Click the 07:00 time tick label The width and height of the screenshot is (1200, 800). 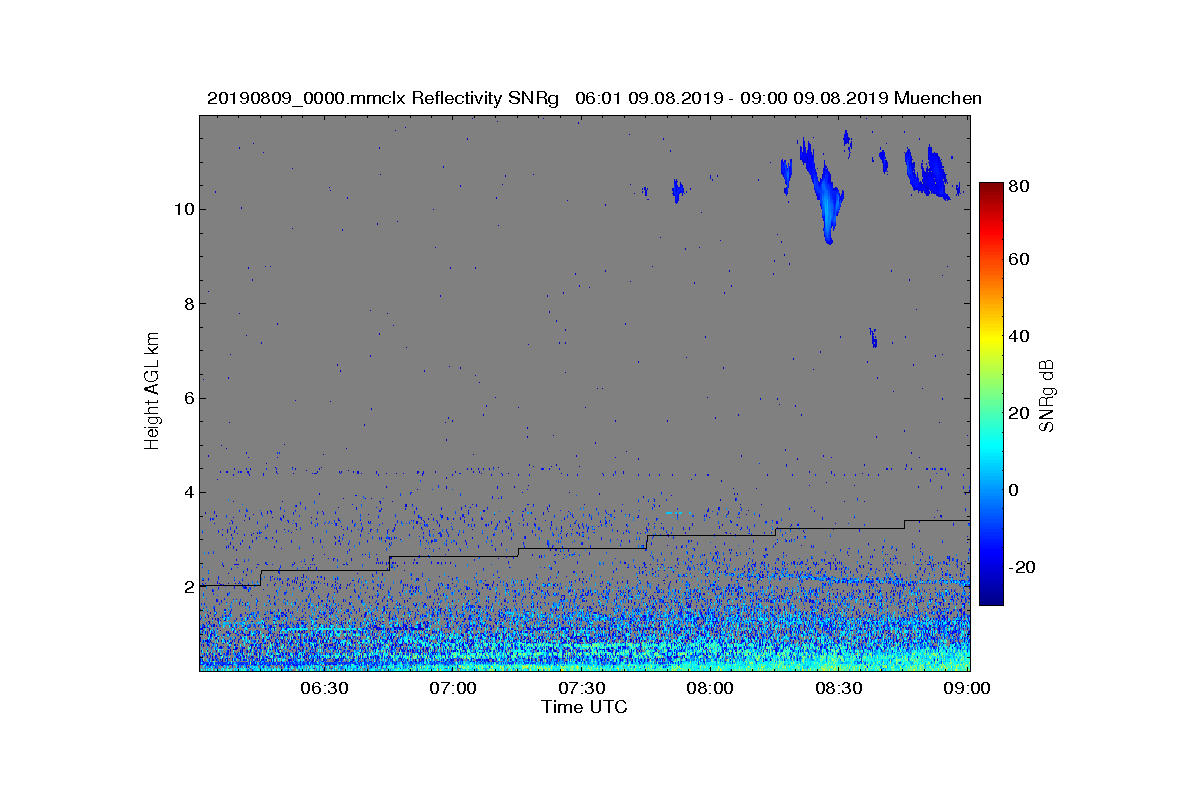452,688
